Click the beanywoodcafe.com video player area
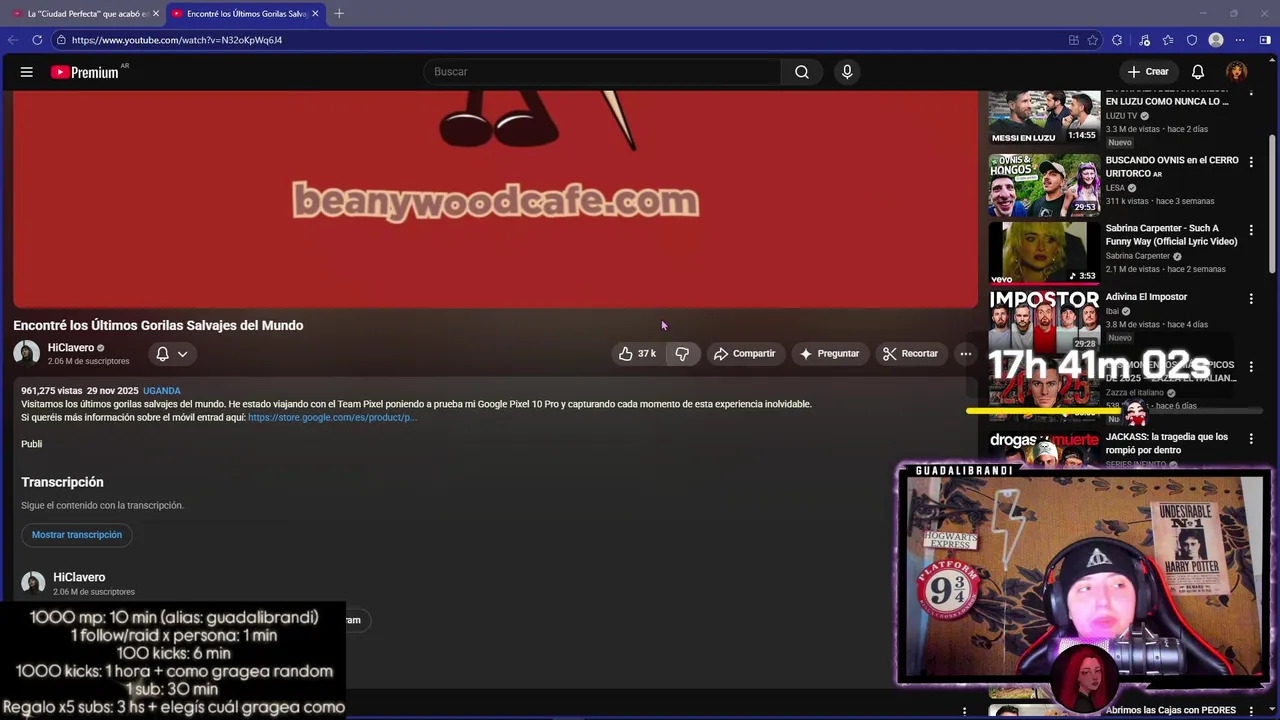Viewport: 1280px width, 720px height. [x=495, y=199]
